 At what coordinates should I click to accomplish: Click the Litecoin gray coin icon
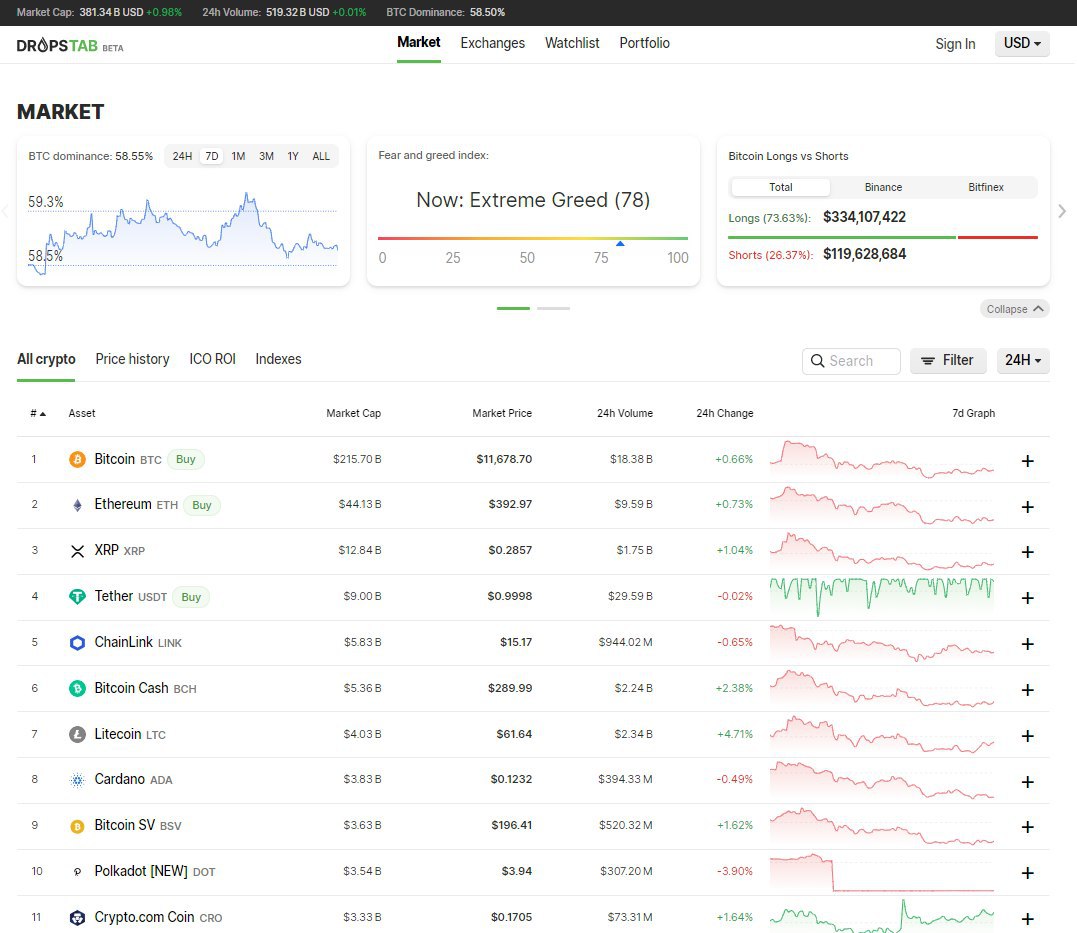(77, 735)
